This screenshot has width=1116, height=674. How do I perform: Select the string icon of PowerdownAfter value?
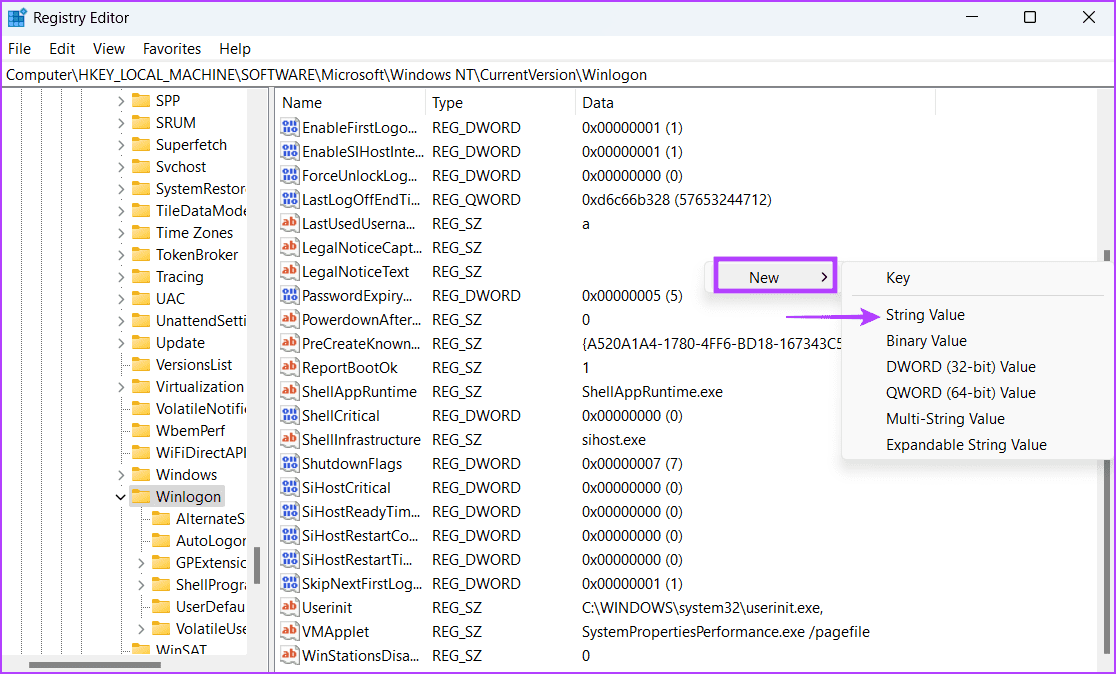[289, 320]
